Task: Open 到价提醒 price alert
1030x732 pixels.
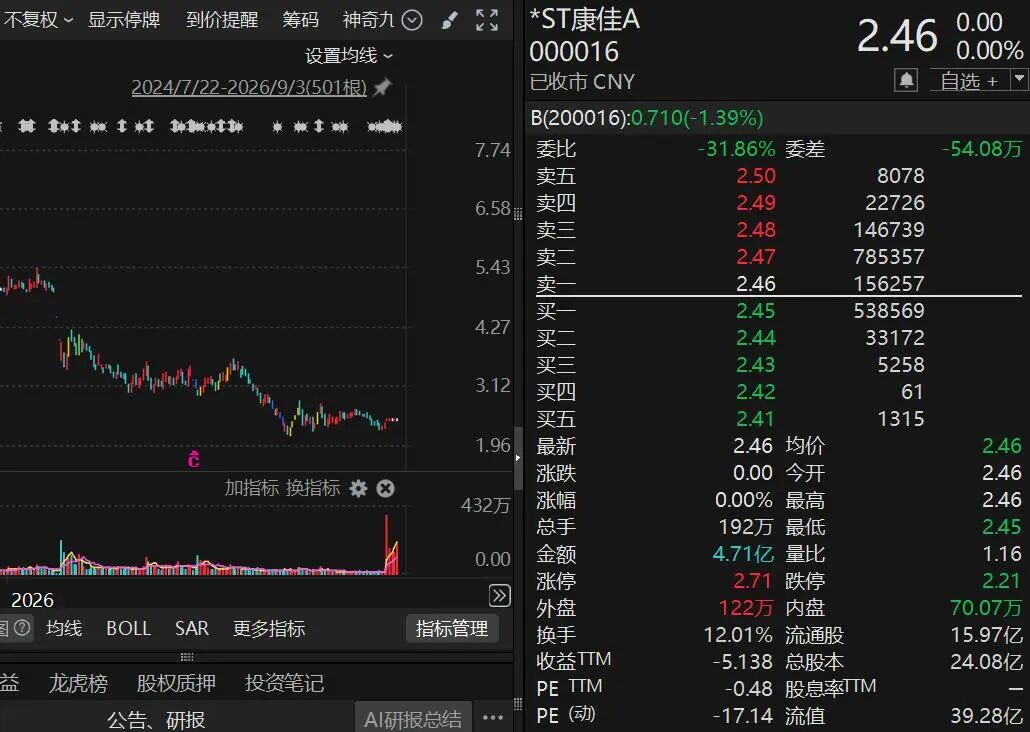Action: 222,20
